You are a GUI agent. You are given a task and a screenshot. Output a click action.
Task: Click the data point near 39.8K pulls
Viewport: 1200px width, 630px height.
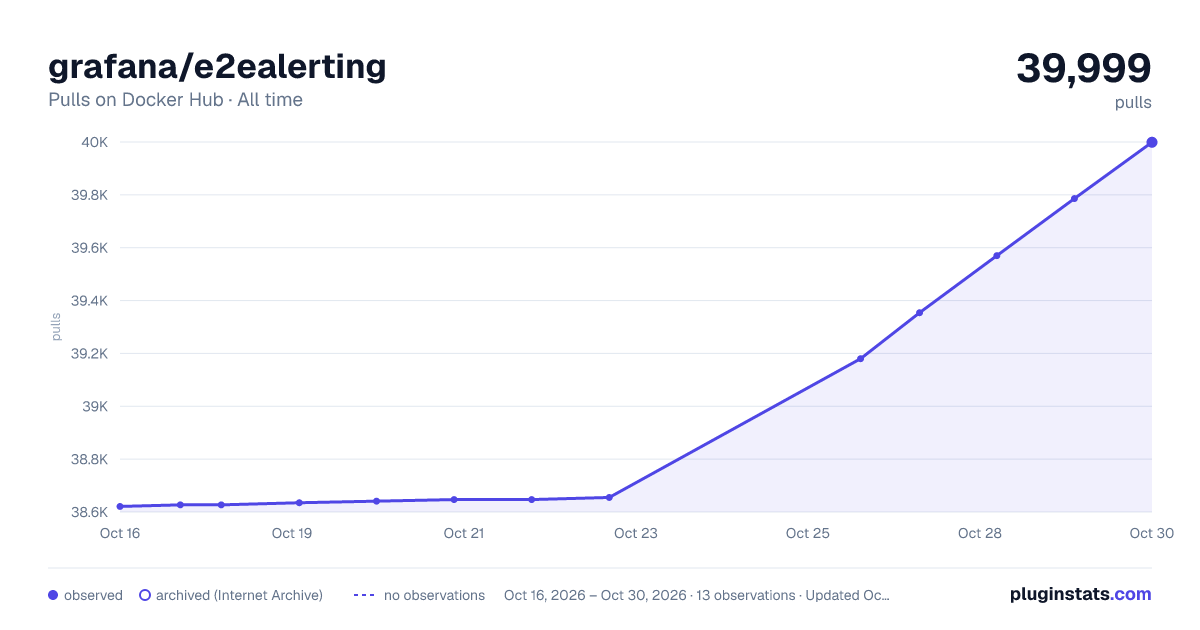pyautogui.click(x=1074, y=198)
